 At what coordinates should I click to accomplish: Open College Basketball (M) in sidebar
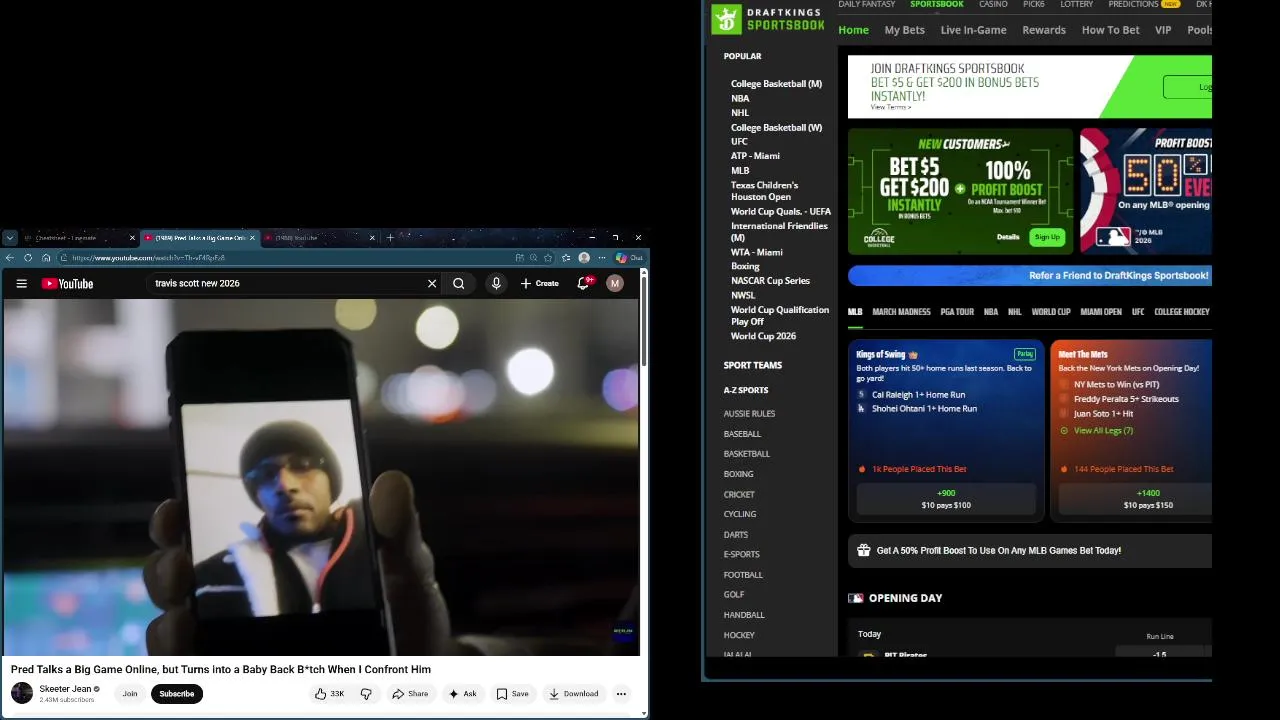776,84
